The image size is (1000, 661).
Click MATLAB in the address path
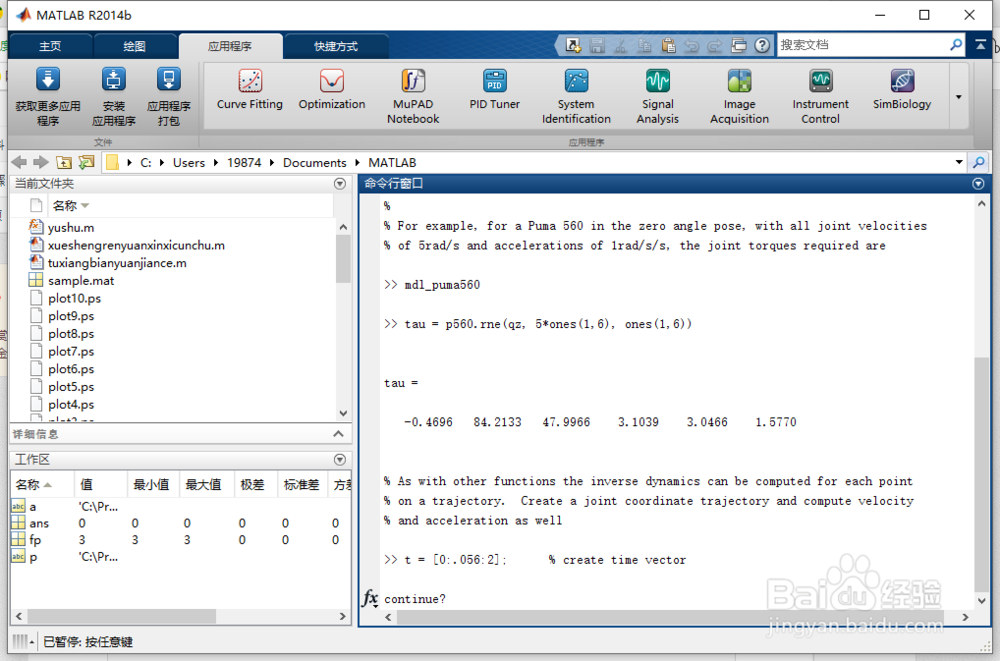point(392,163)
